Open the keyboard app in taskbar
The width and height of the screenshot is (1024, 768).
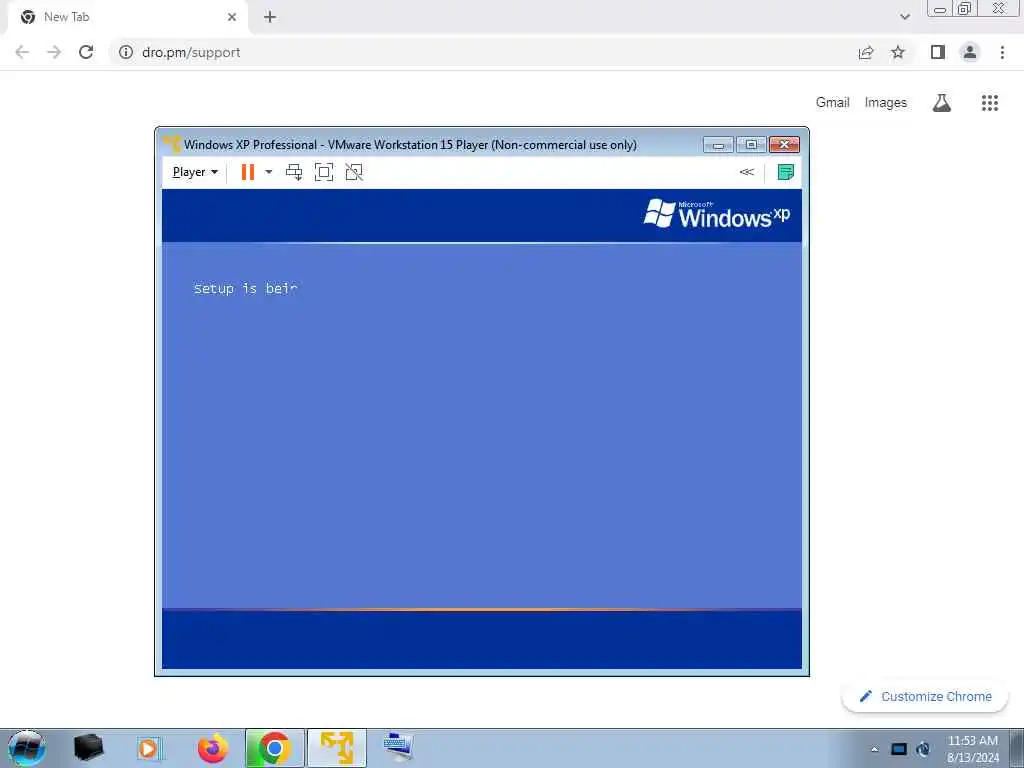(398, 748)
